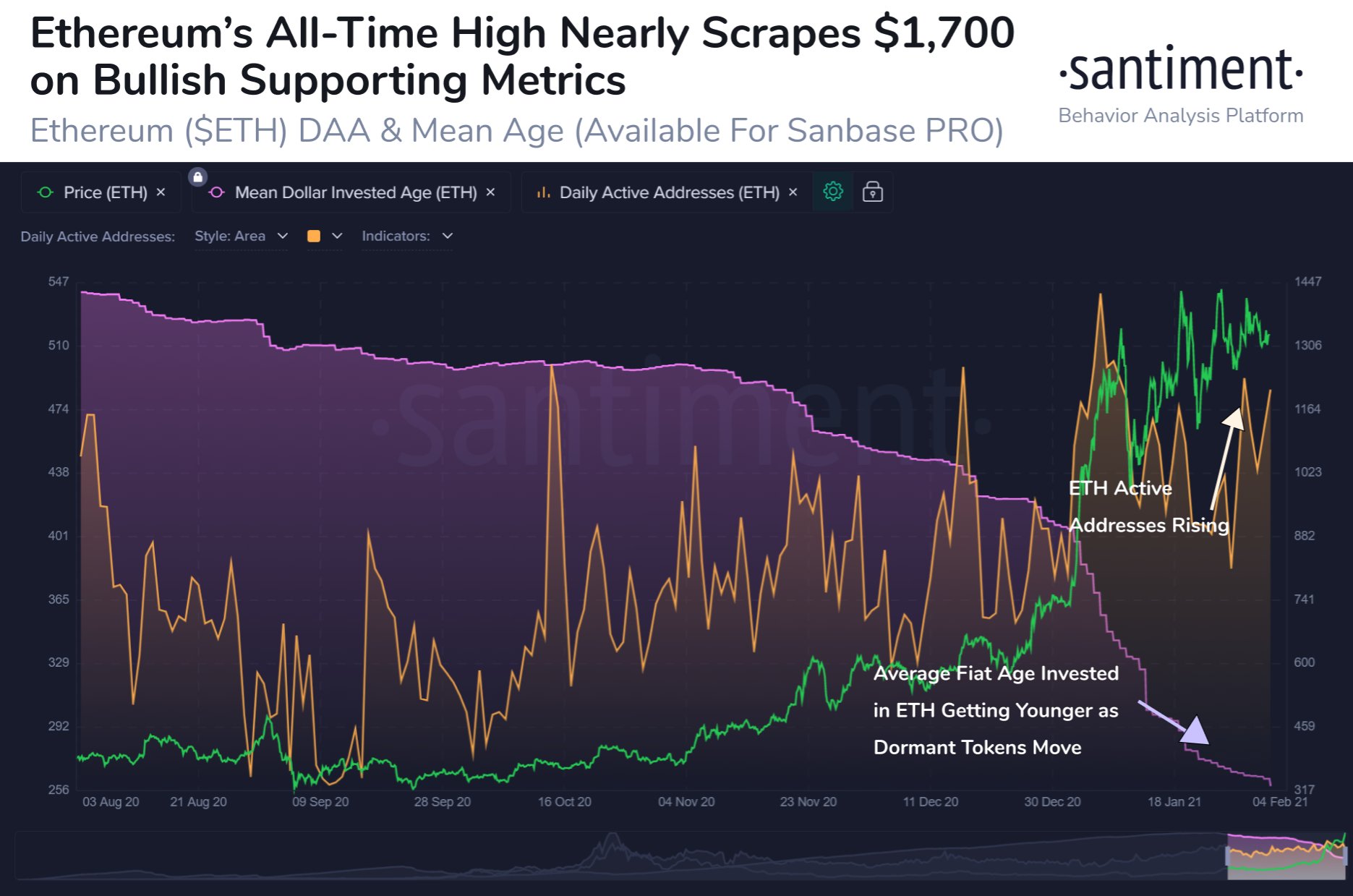Click the orange color swatch for Daily Active Addresses

point(314,236)
